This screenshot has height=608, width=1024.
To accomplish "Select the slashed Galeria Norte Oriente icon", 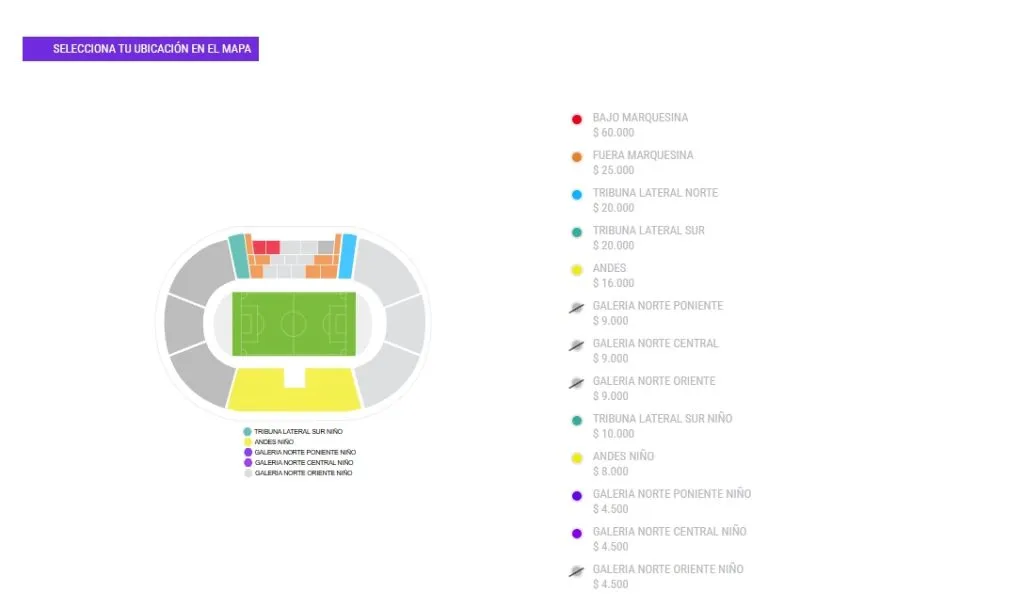I will pos(577,382).
